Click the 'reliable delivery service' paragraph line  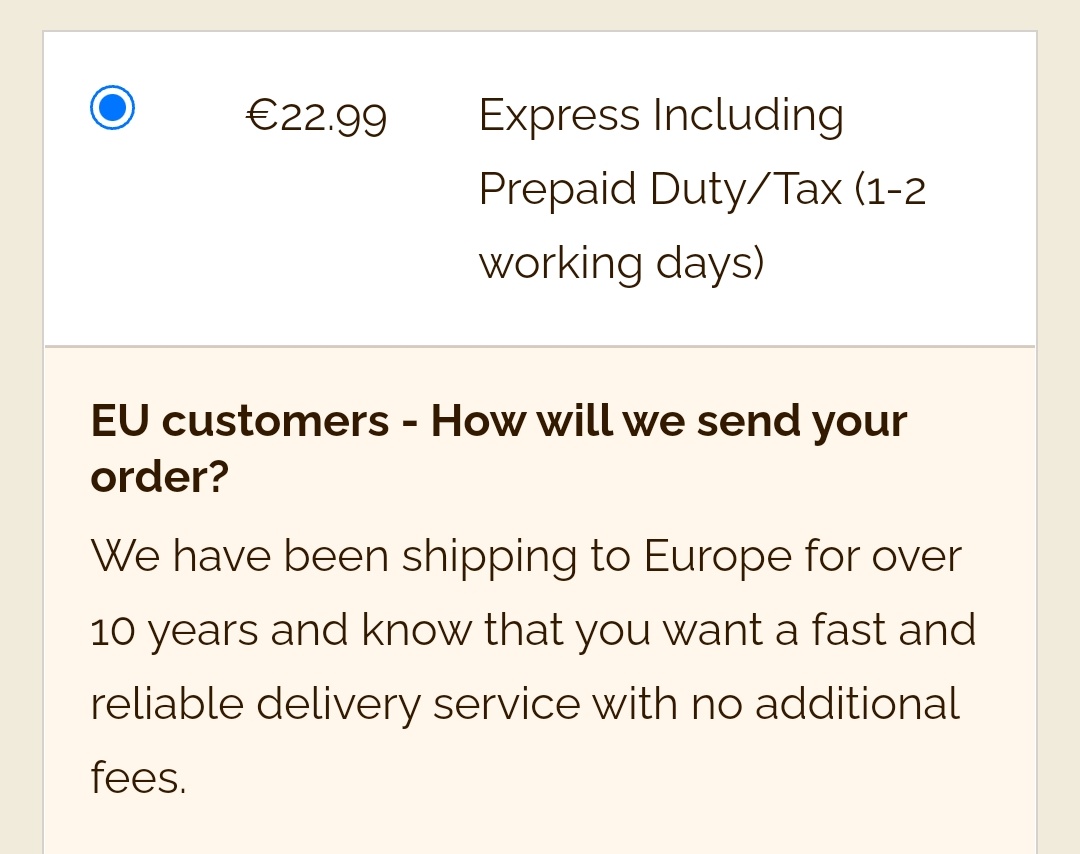tap(525, 704)
